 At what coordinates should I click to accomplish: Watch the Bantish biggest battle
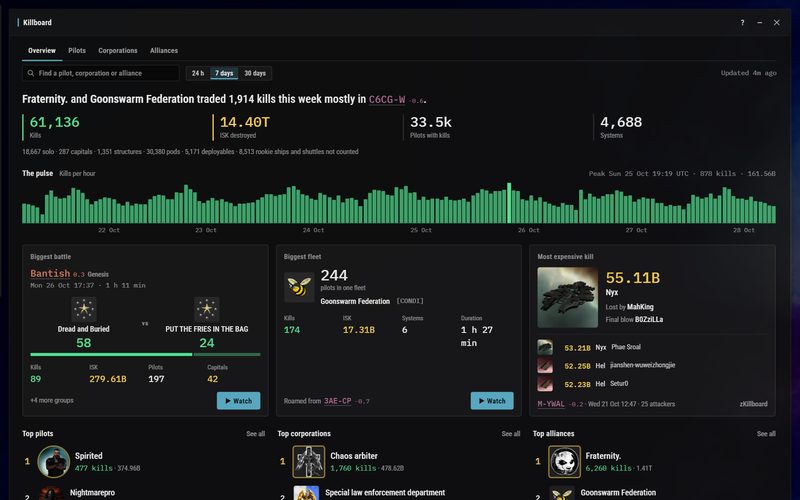pos(238,401)
